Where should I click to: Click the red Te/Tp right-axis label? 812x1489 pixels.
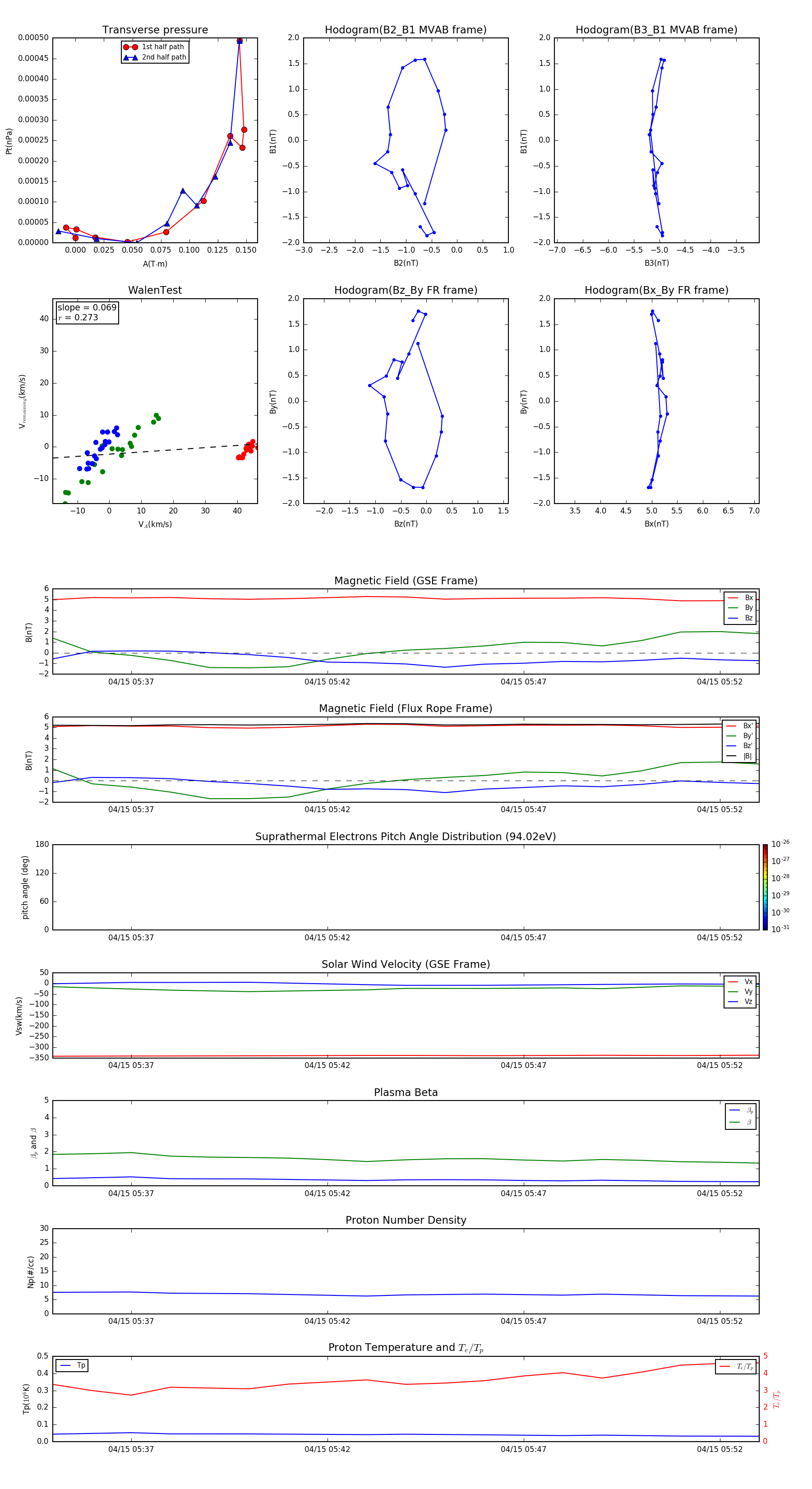pos(777,1399)
